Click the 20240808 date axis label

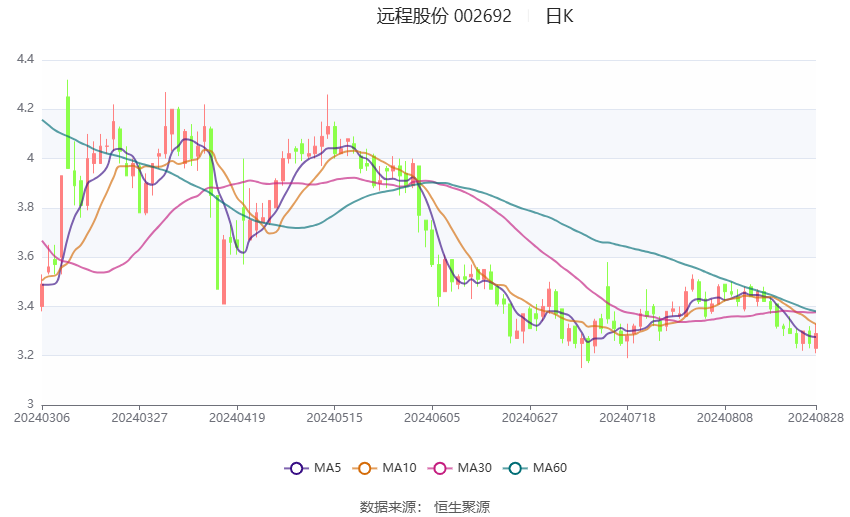point(725,418)
